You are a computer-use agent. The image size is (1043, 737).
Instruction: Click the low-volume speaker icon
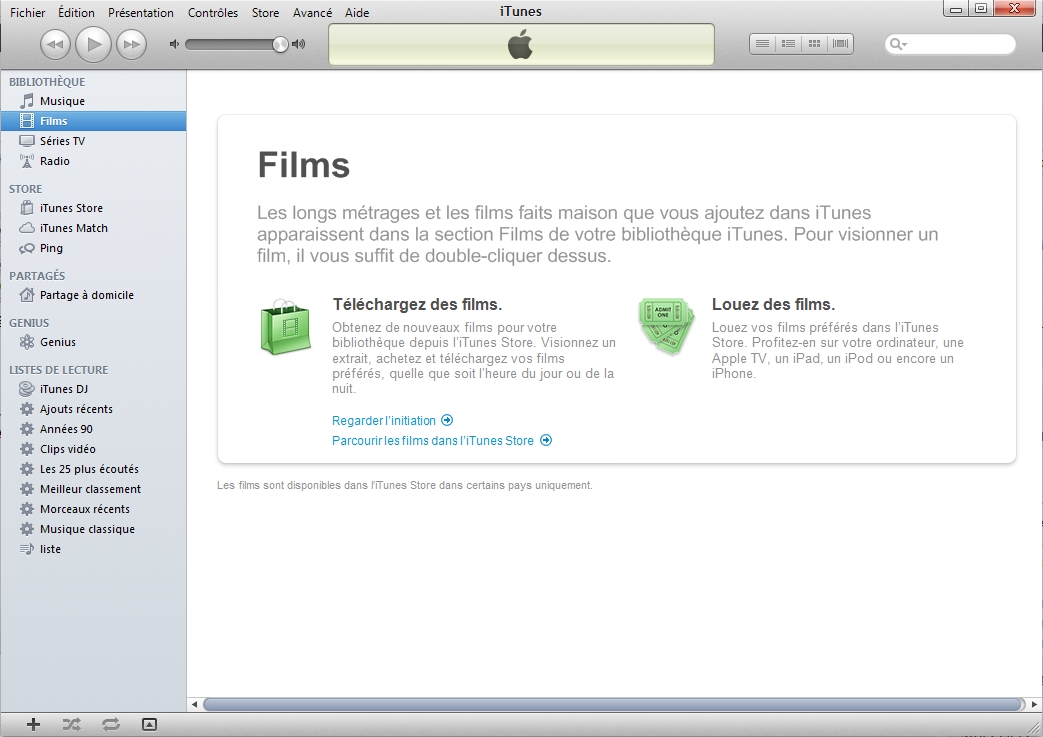point(174,44)
